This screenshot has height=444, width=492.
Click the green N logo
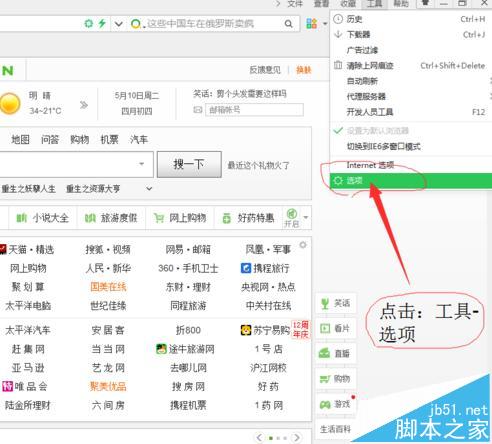click(7, 70)
